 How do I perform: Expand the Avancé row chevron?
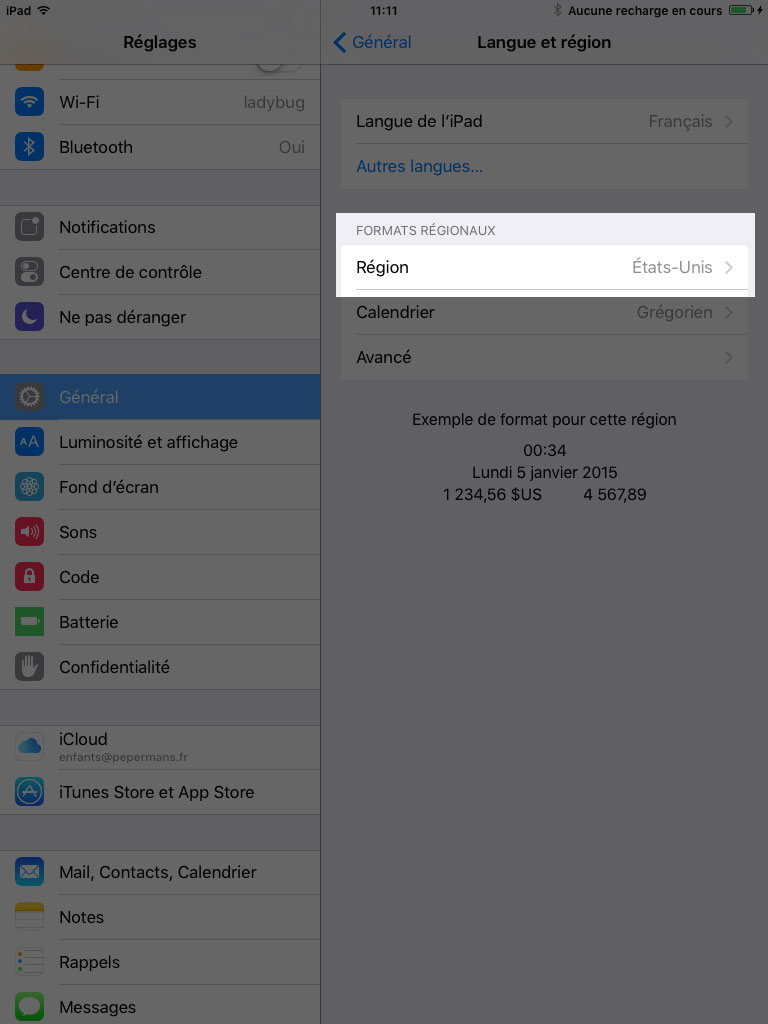point(729,357)
